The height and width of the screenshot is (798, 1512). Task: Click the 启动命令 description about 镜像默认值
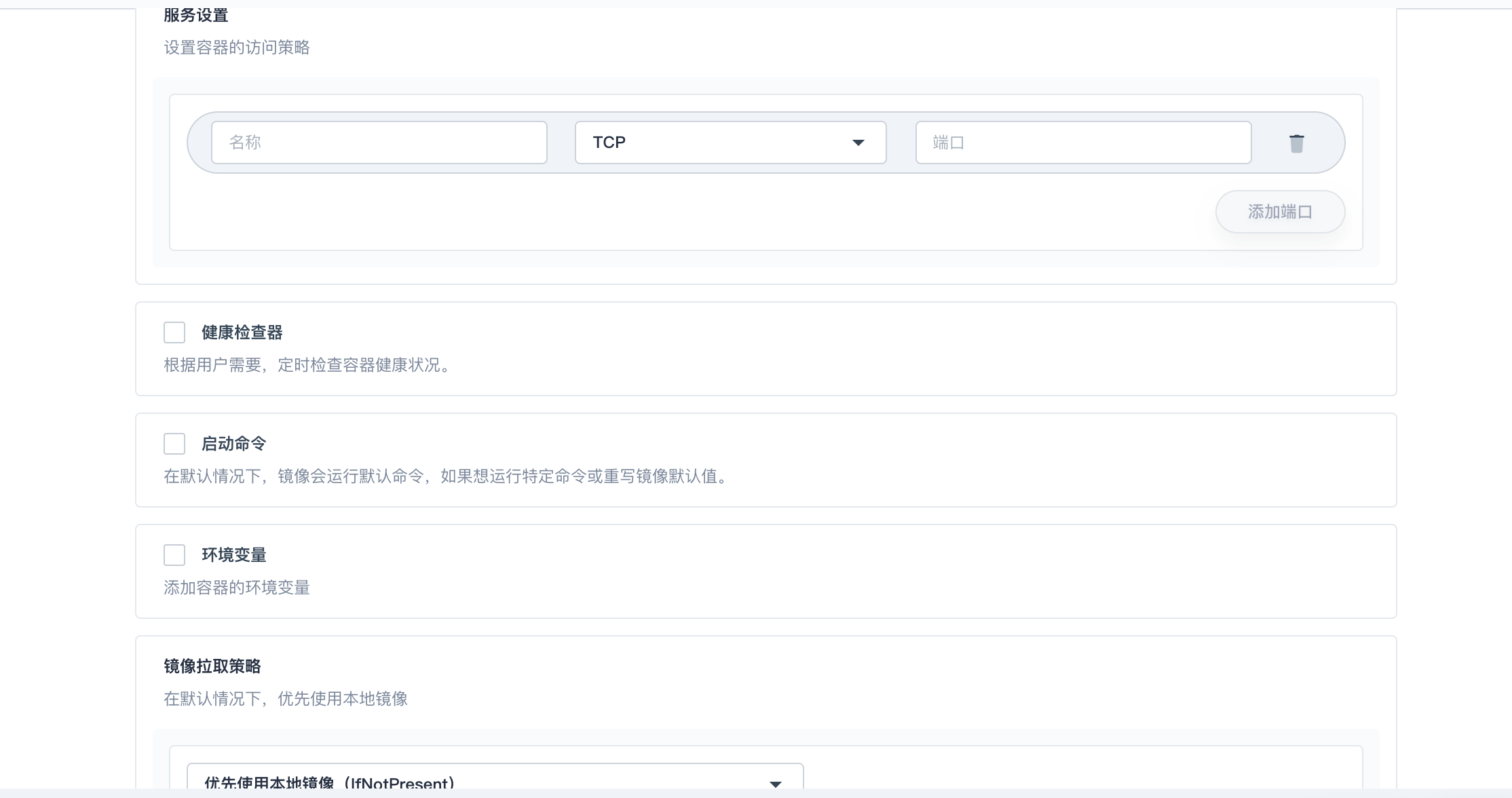point(447,476)
